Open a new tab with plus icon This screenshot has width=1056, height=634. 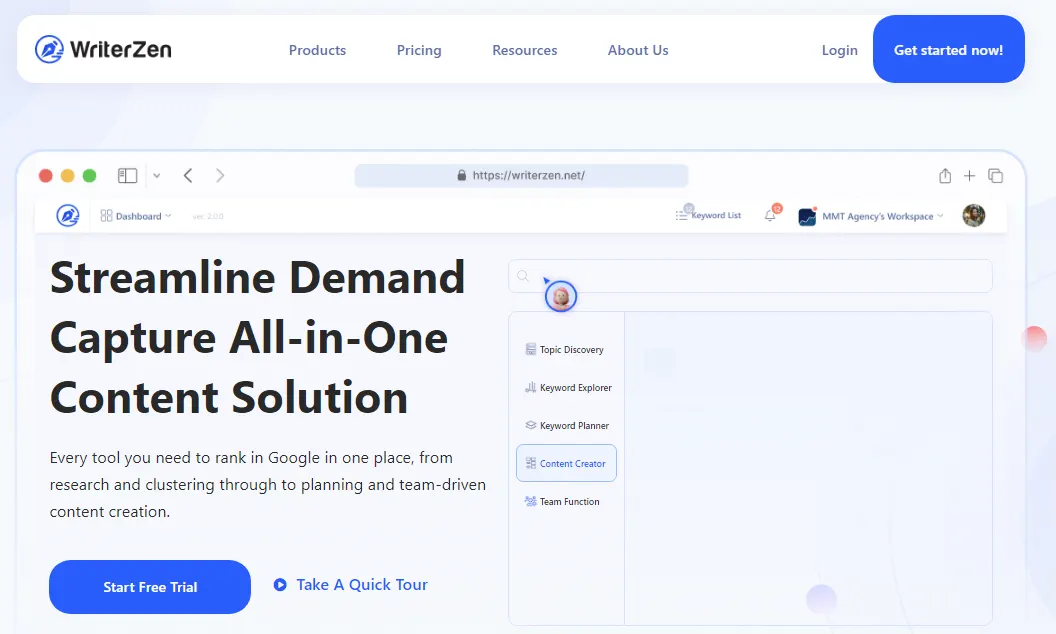click(969, 176)
